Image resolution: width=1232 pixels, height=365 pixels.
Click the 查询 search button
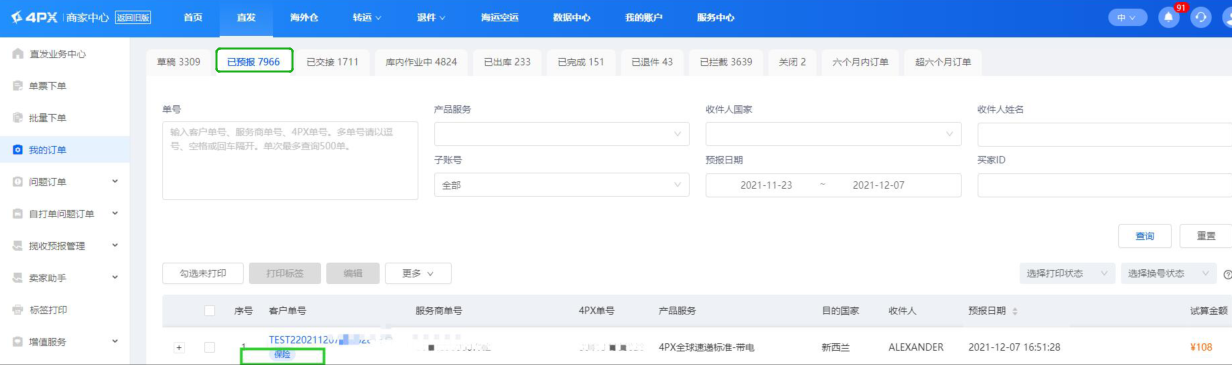1145,236
